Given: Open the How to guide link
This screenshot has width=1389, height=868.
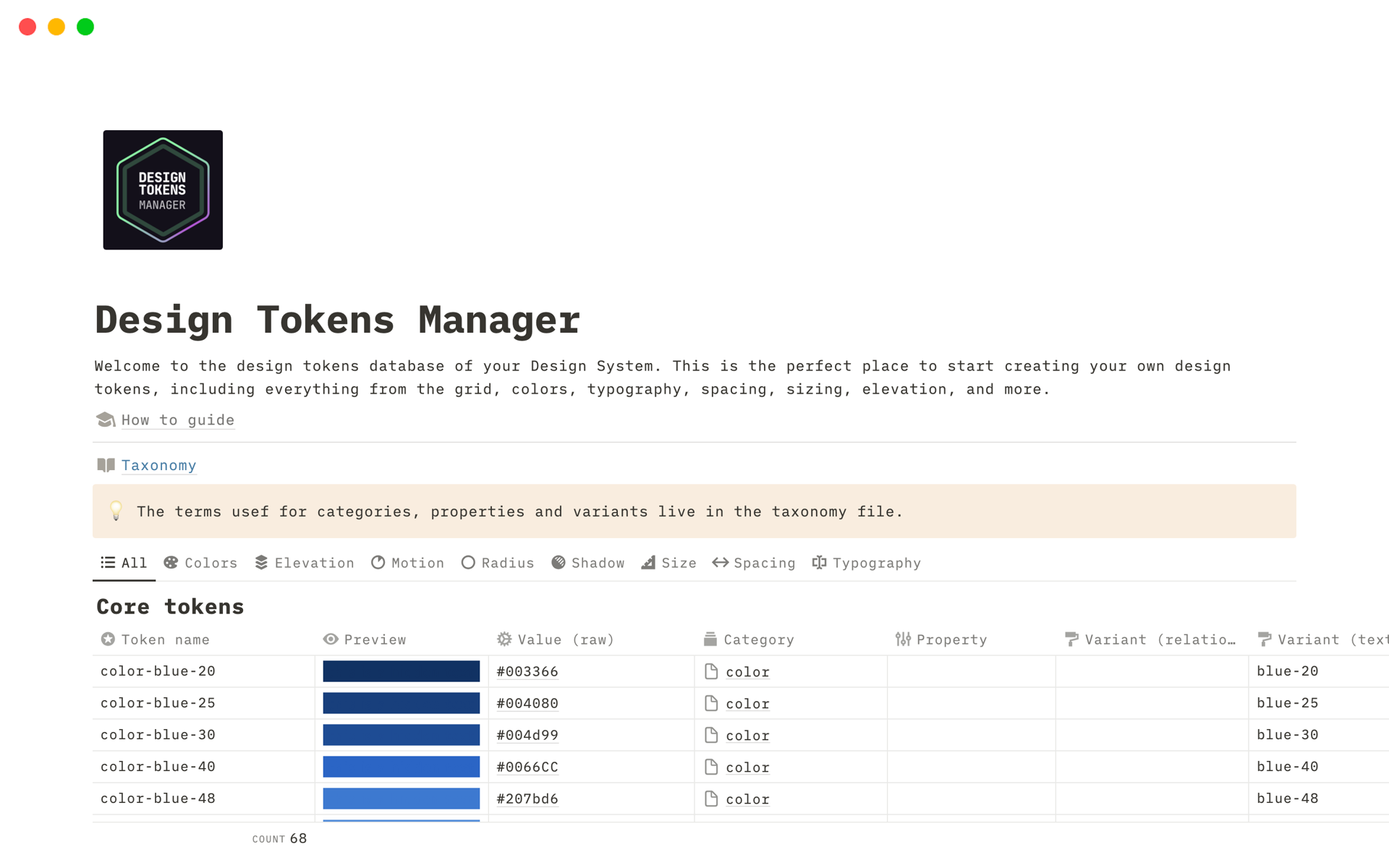Looking at the screenshot, I should (x=178, y=420).
